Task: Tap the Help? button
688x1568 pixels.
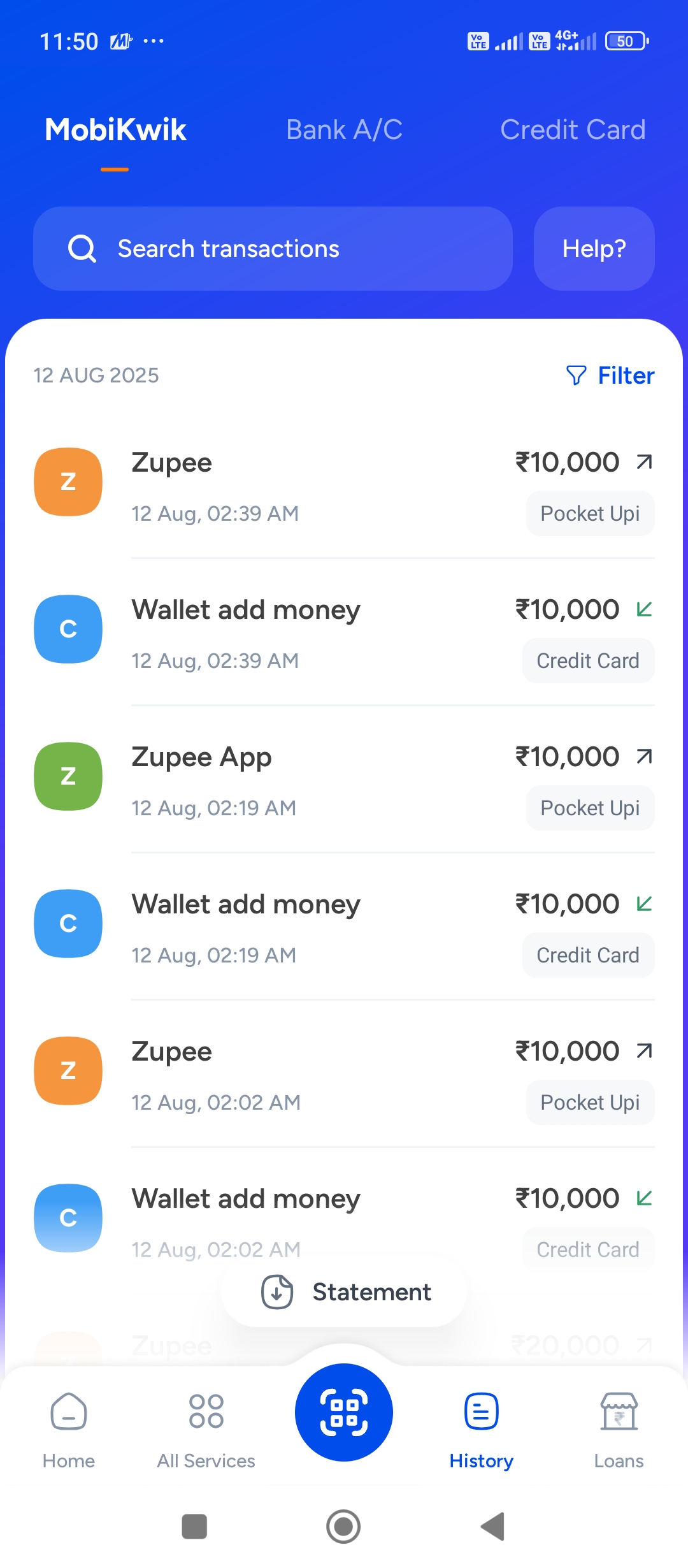Action: [594, 249]
